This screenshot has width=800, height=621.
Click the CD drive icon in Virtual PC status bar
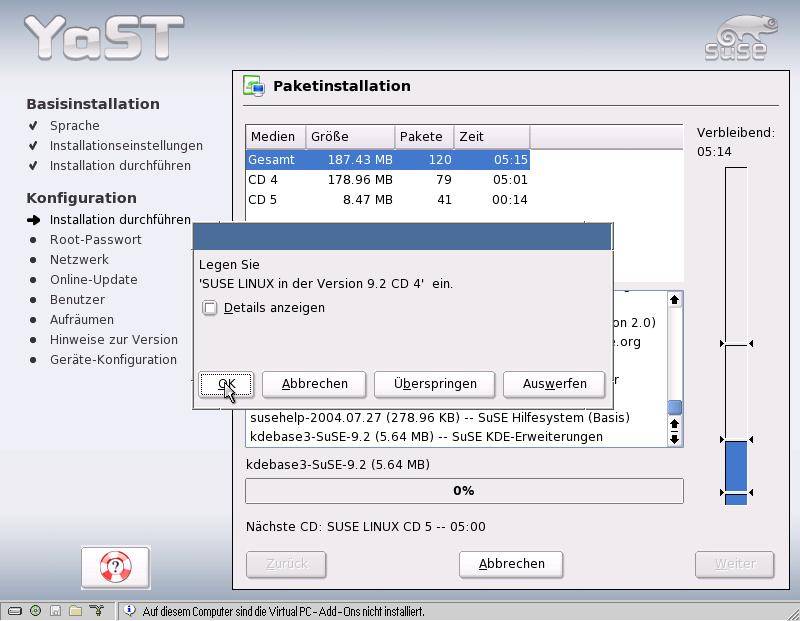(35, 610)
